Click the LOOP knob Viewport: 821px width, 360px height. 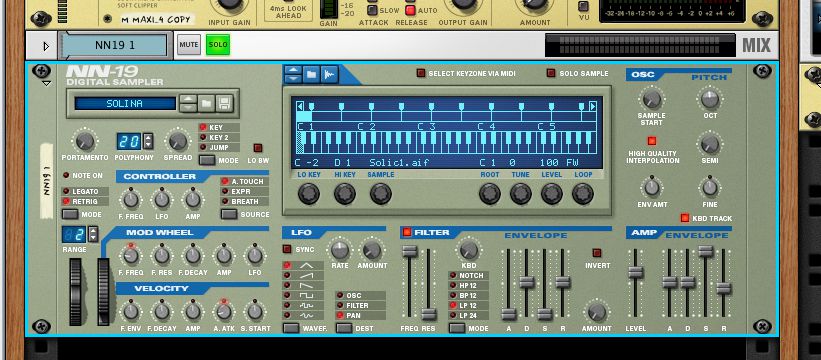(x=583, y=194)
